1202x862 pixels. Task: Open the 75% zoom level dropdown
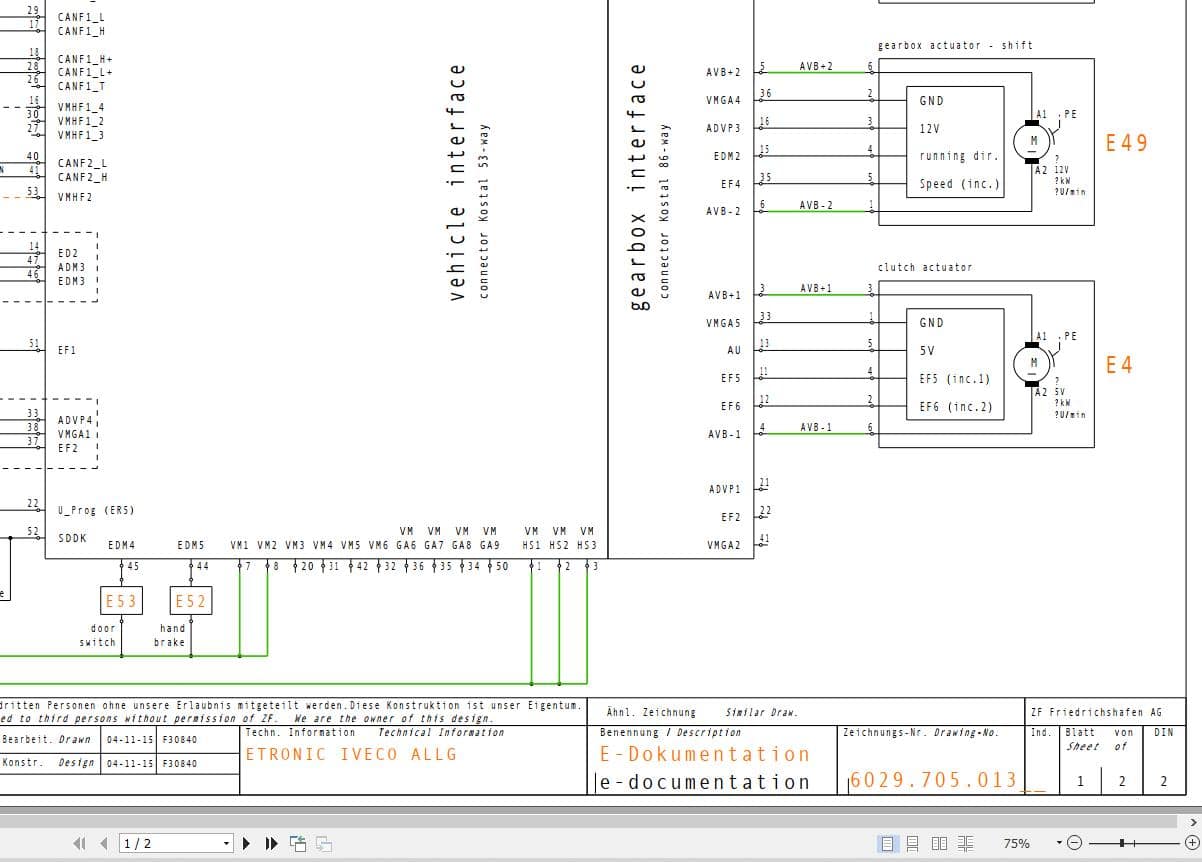(x=1059, y=844)
